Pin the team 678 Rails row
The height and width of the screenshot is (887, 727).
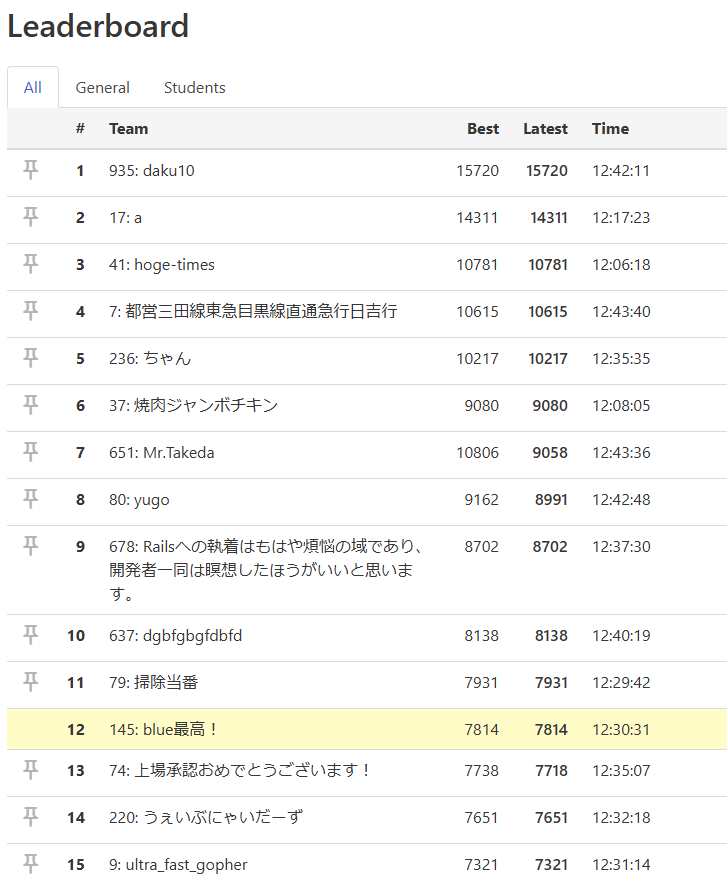click(x=31, y=545)
